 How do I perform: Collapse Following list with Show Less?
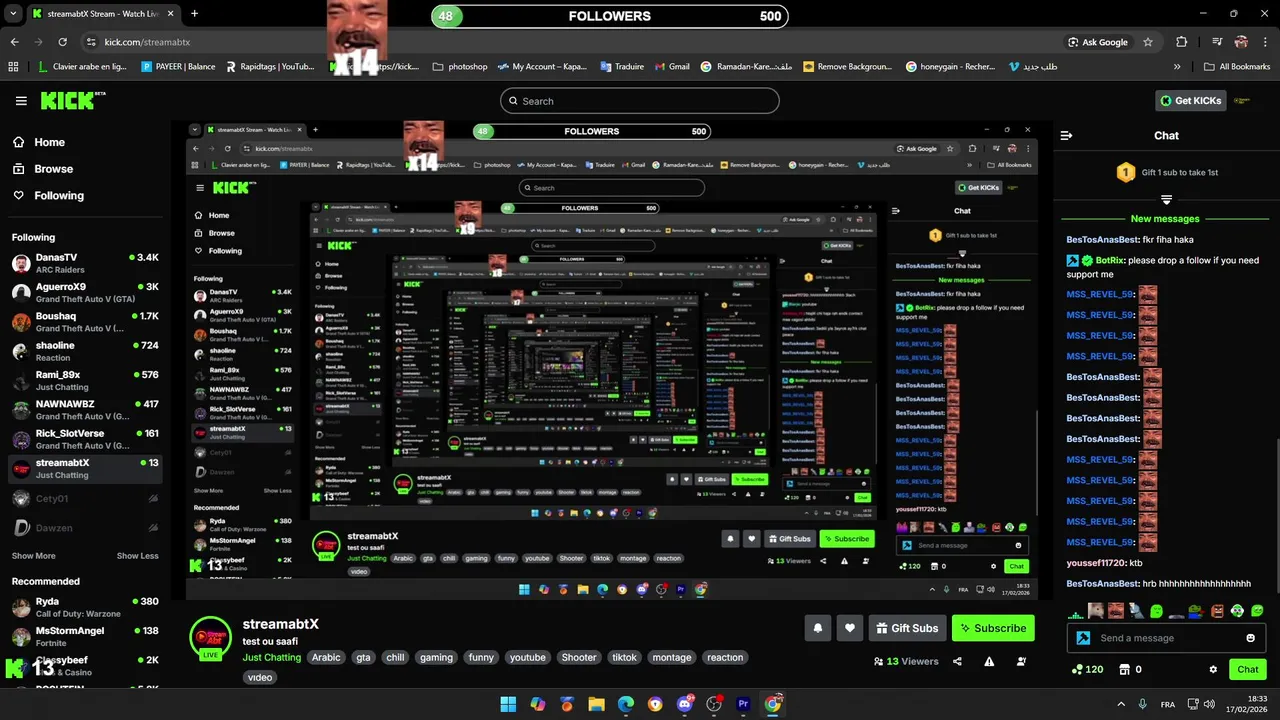pyautogui.click(x=137, y=556)
